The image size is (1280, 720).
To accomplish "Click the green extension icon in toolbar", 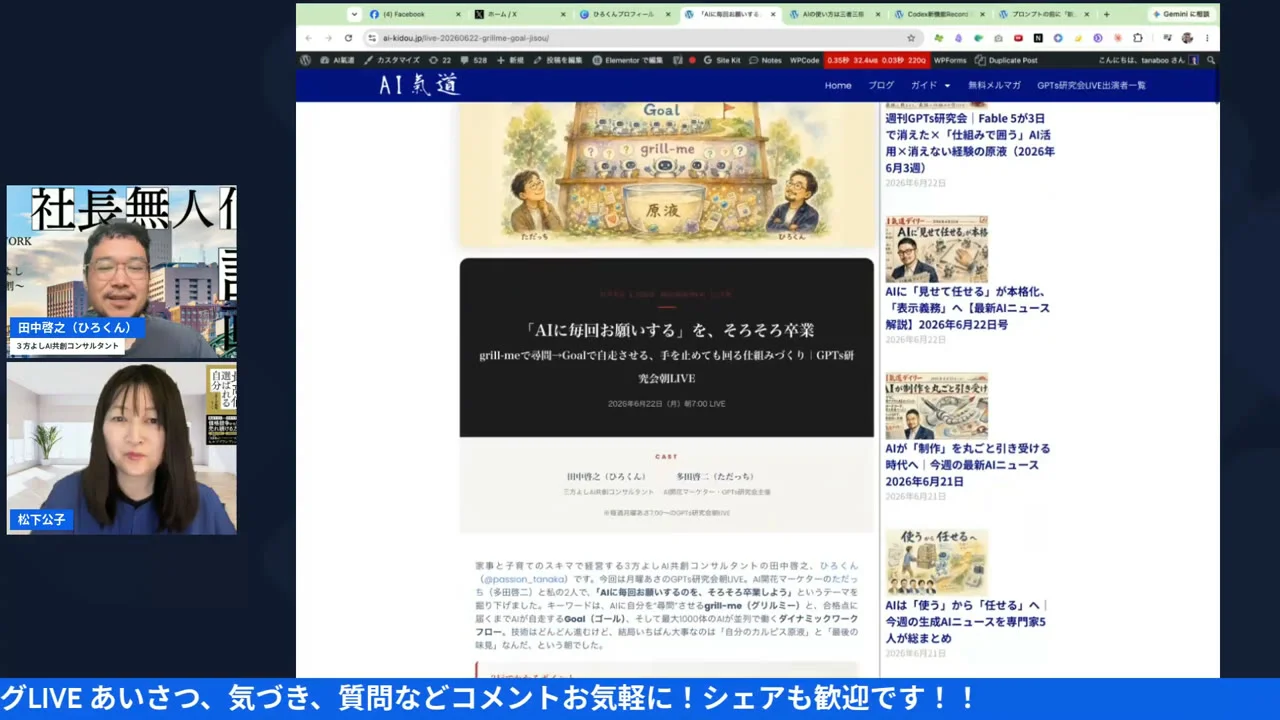I will pos(939,38).
